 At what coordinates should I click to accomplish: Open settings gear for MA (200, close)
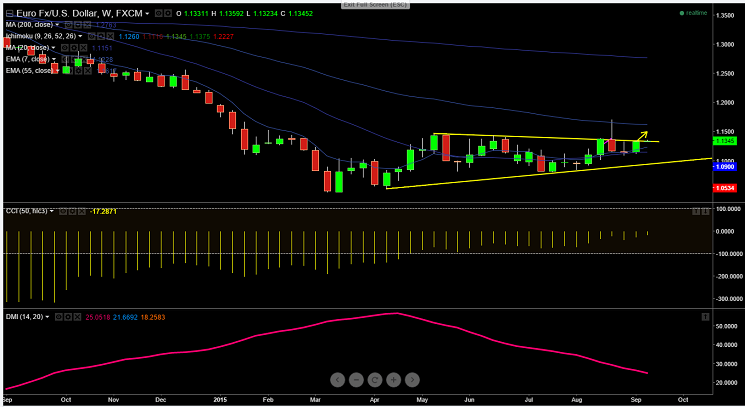tap(77, 25)
